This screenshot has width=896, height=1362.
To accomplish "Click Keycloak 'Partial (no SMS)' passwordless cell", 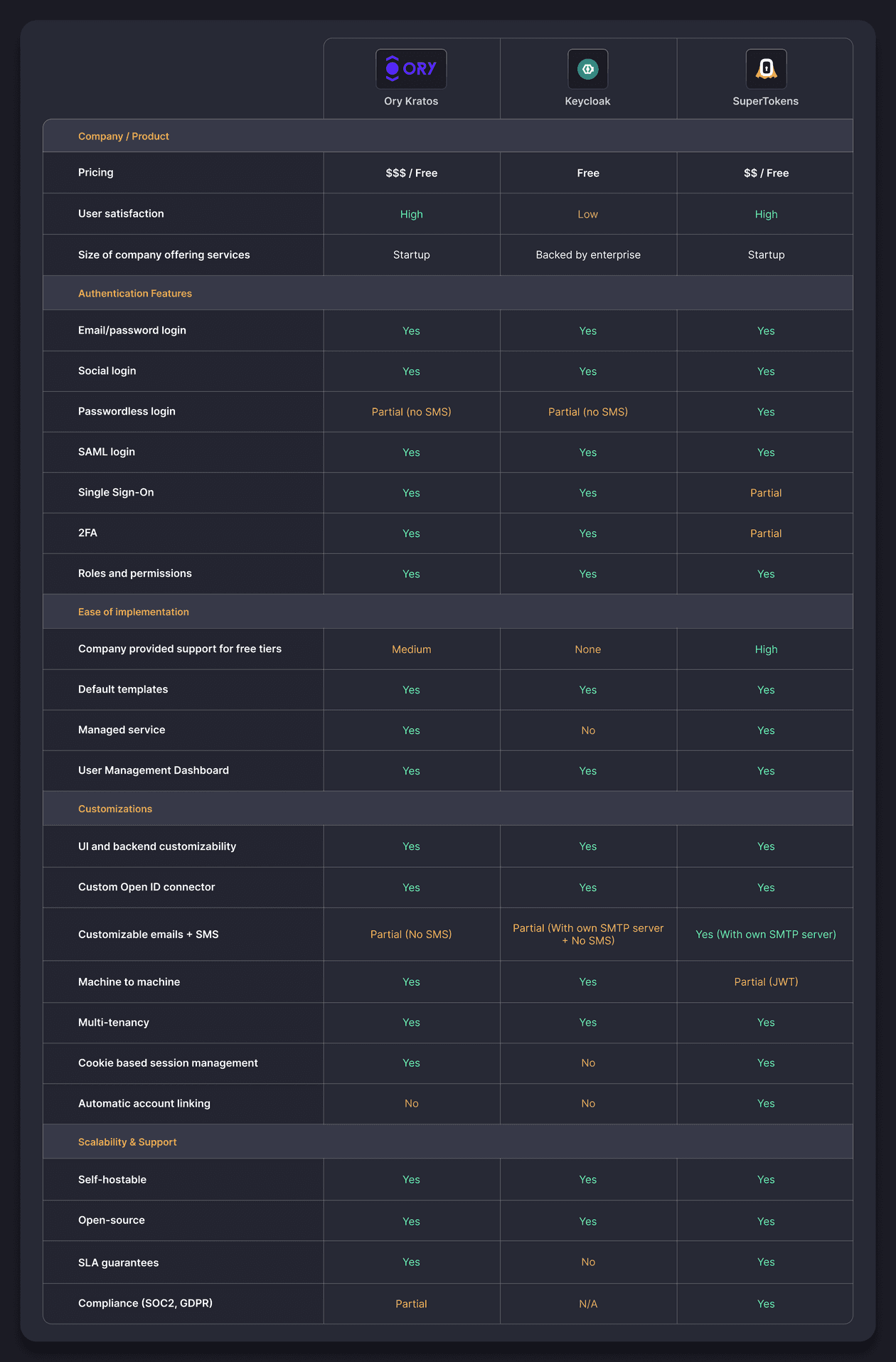I will [588, 412].
